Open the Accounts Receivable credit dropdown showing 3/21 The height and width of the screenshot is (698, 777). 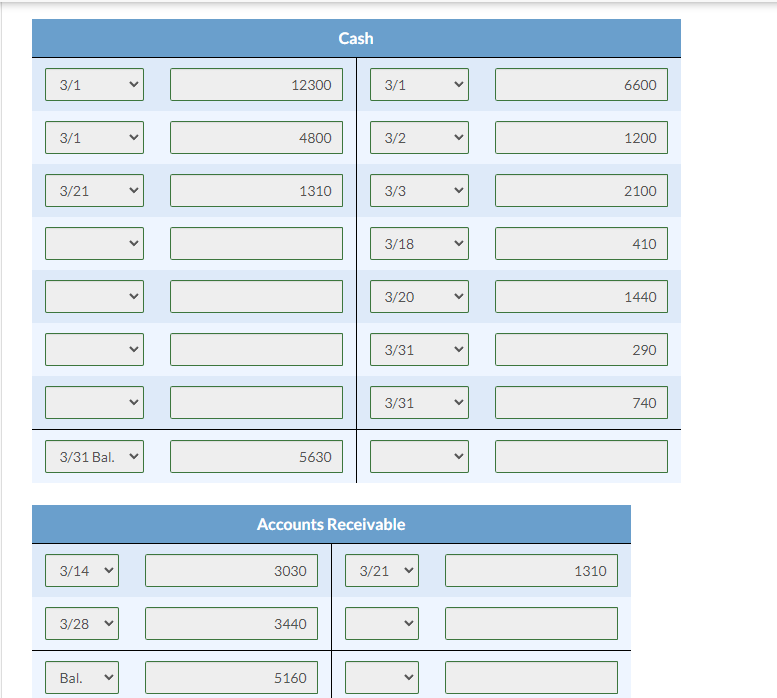382,571
